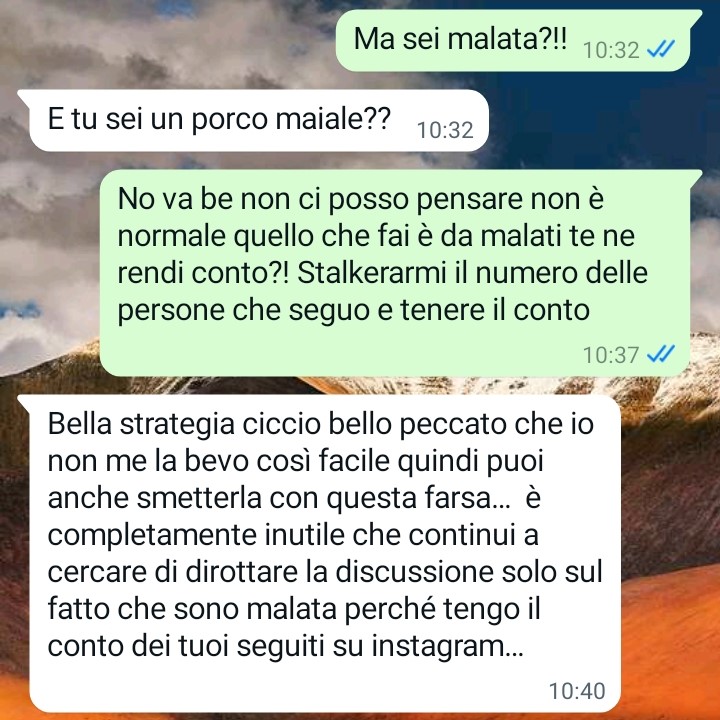Select the 'Ma sei malata?!!' message bubble
Image resolution: width=720 pixels, height=720 pixels.
point(518,40)
